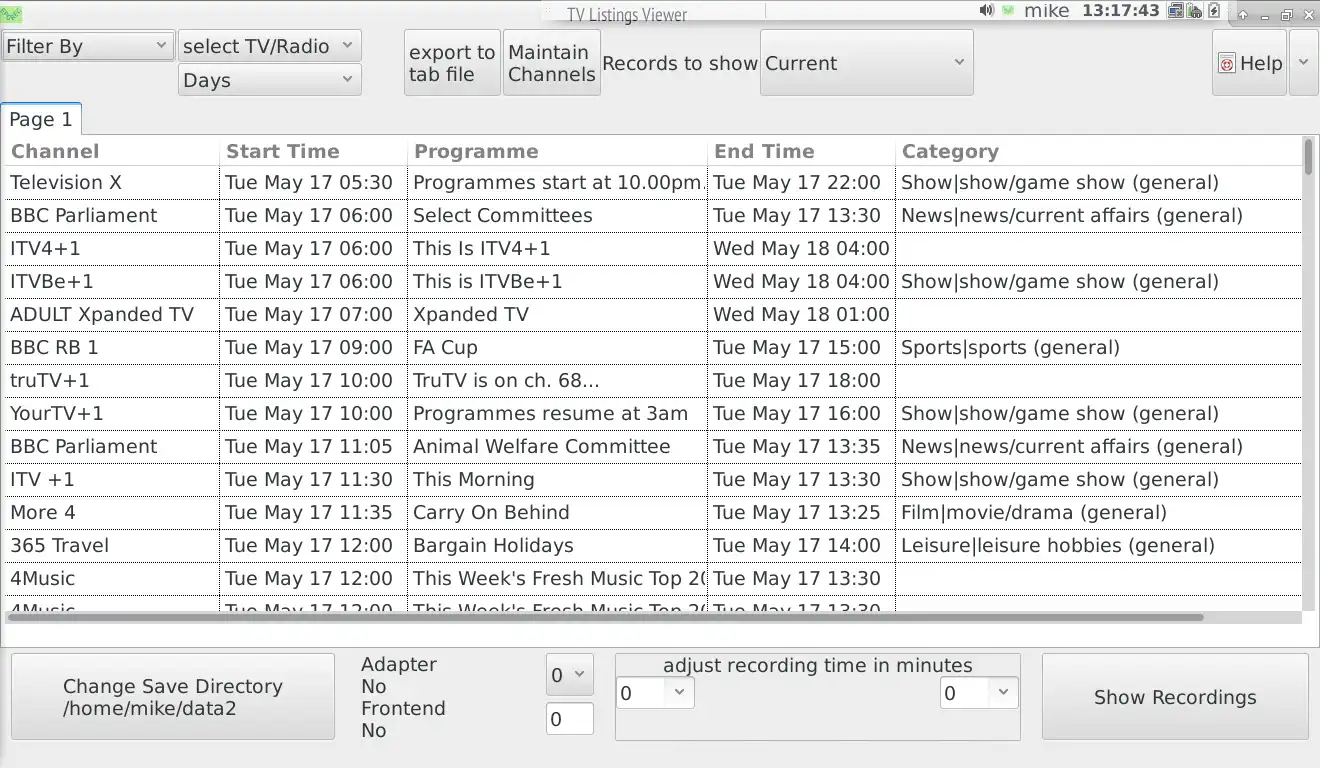
Task: Click Change Save Directory button
Action: (x=173, y=697)
